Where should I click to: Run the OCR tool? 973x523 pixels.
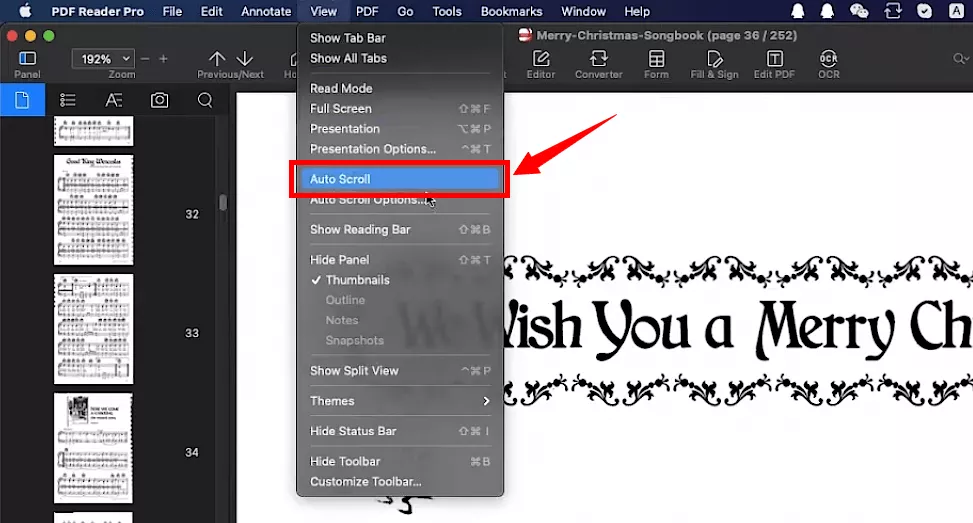coord(828,65)
